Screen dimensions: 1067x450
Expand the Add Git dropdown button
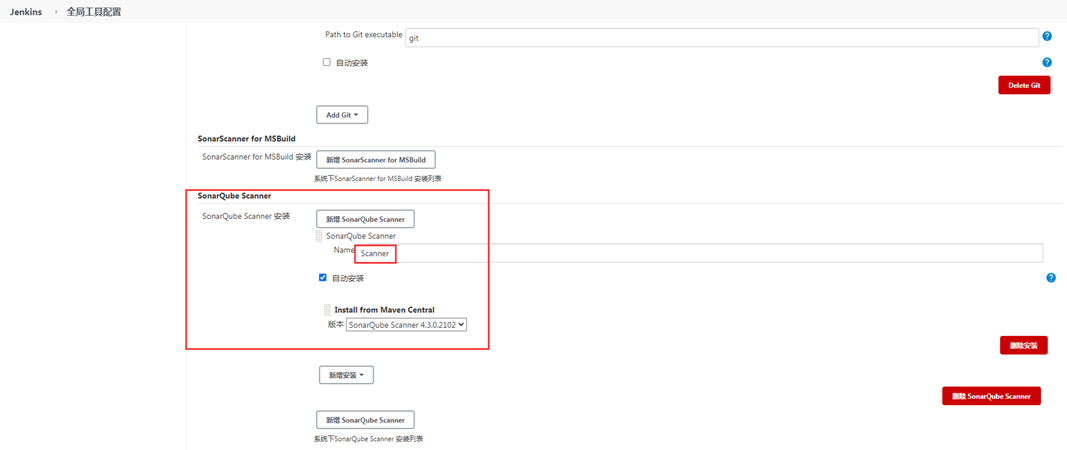[x=342, y=115]
